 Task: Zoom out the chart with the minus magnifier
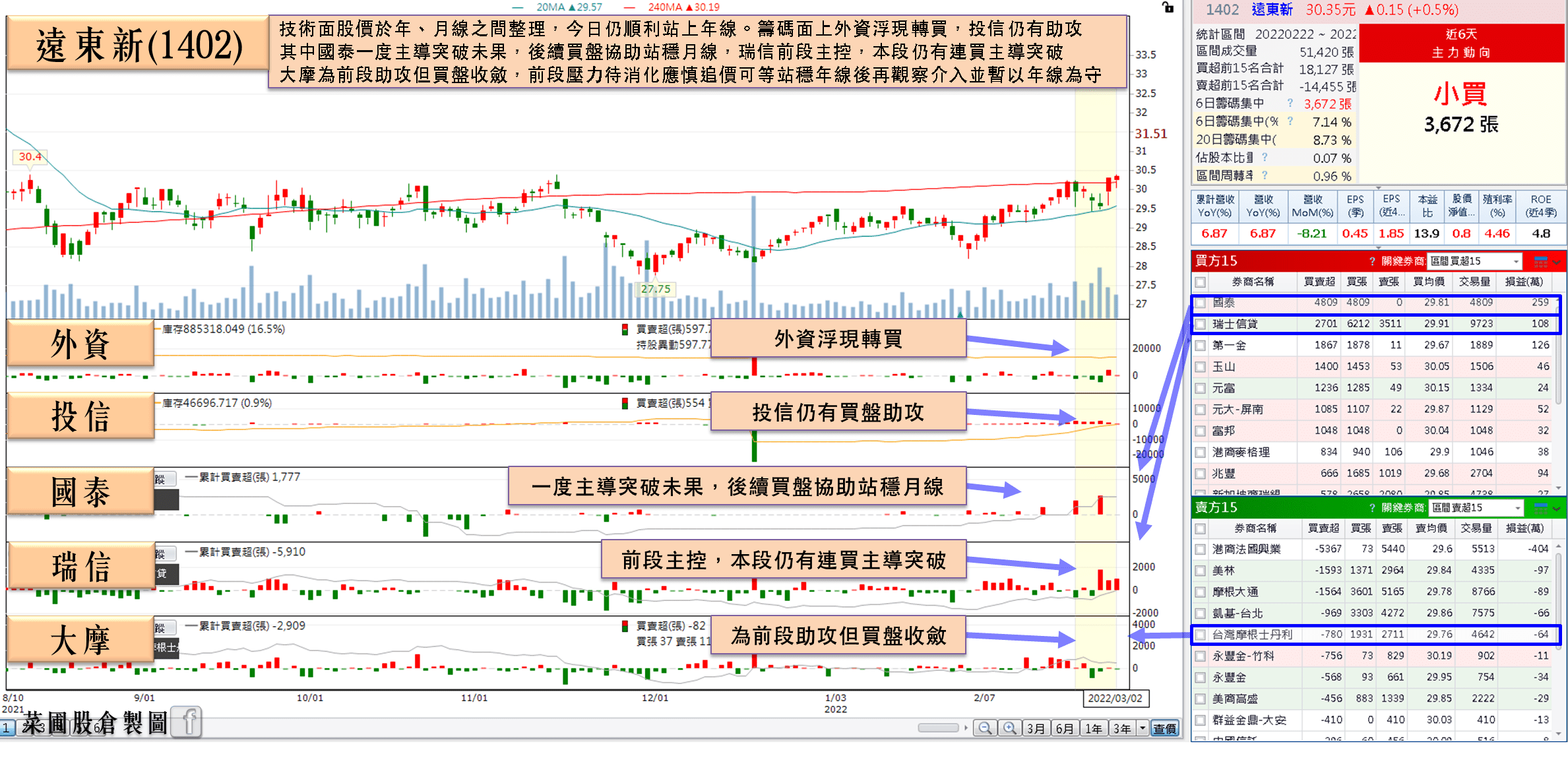(x=985, y=728)
